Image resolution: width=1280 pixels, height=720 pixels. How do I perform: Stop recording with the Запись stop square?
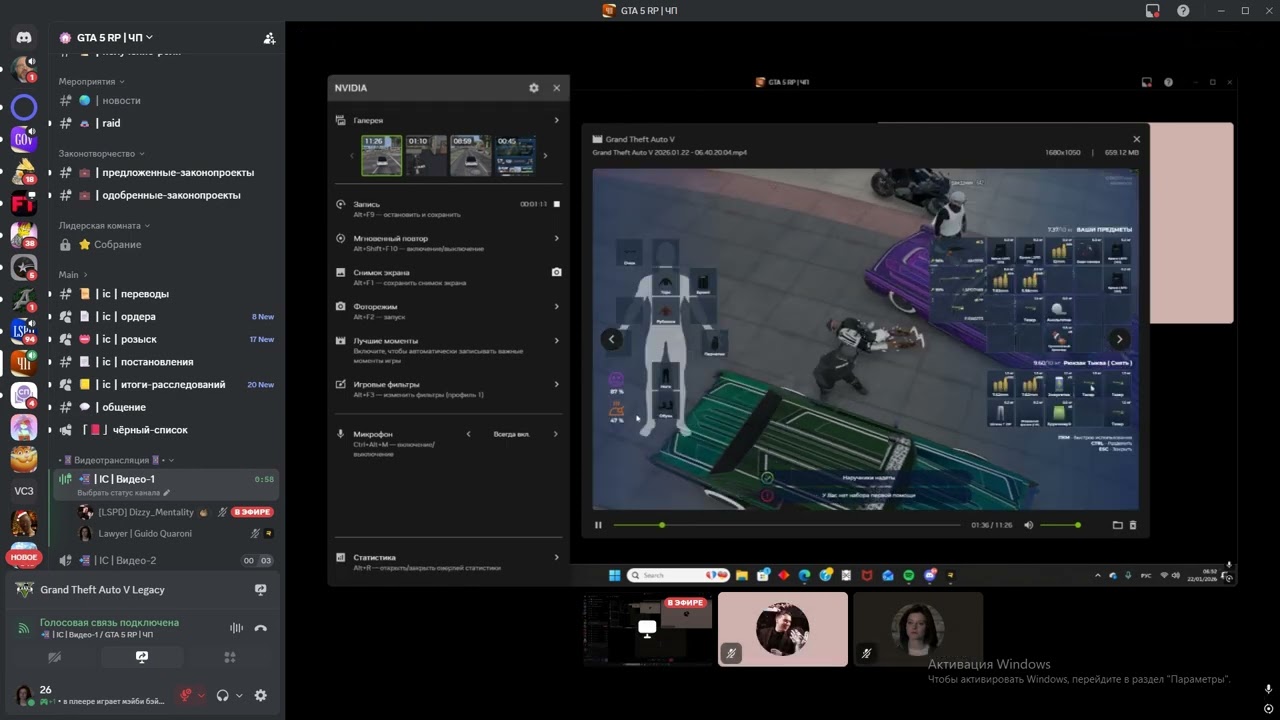557,204
